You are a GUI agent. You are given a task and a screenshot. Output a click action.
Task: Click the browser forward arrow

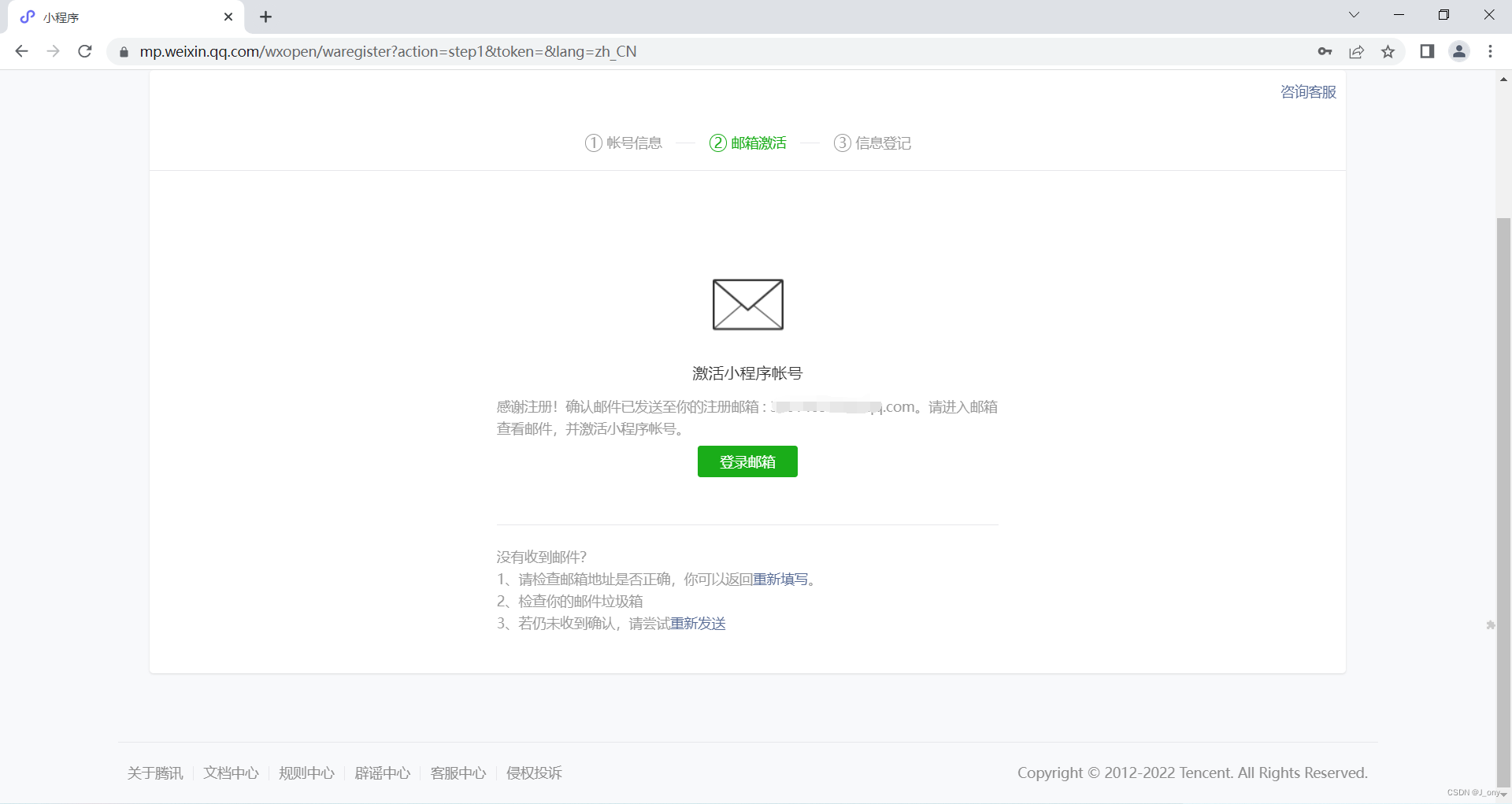click(53, 51)
